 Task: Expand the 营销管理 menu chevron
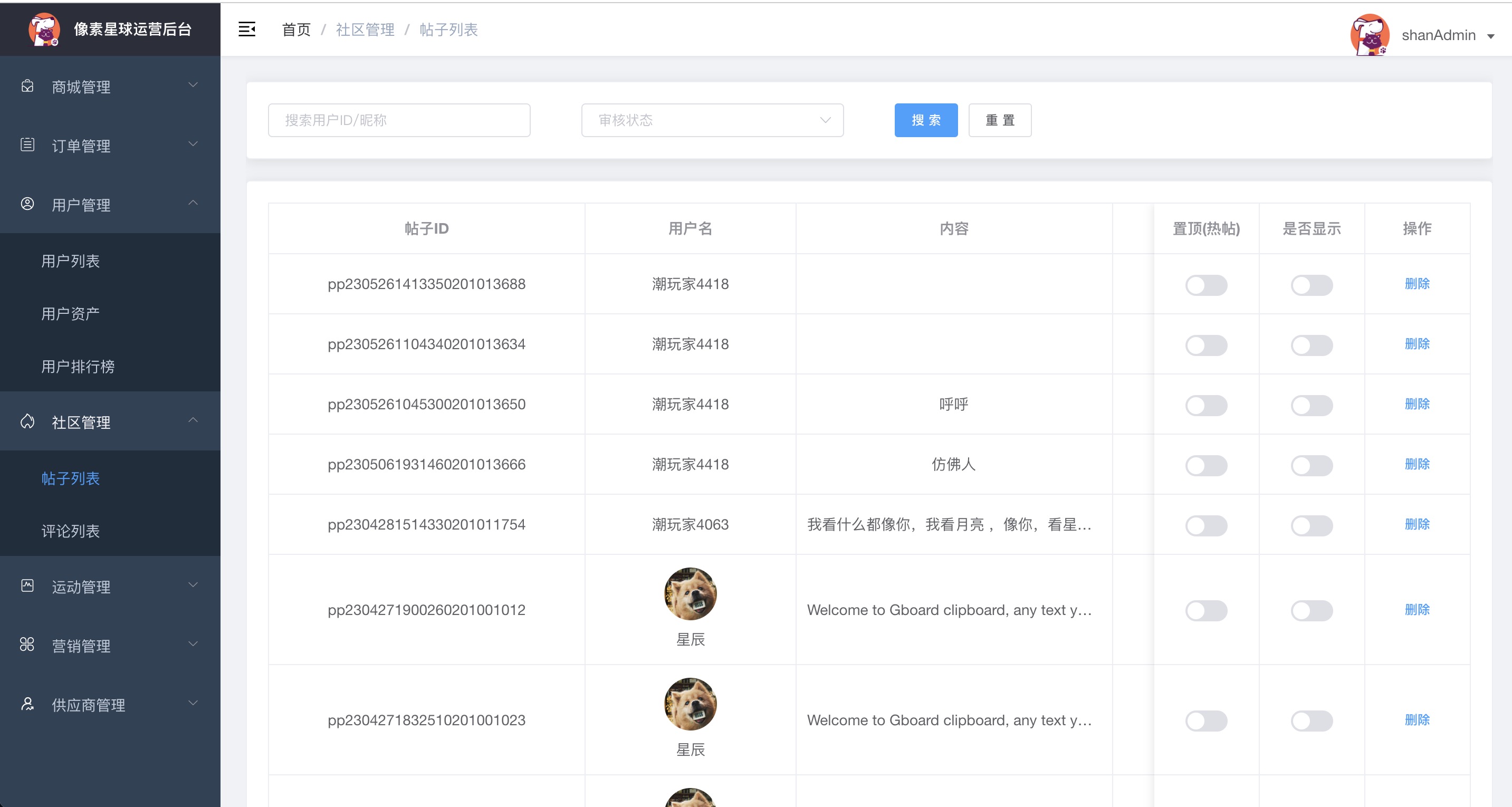tap(193, 645)
